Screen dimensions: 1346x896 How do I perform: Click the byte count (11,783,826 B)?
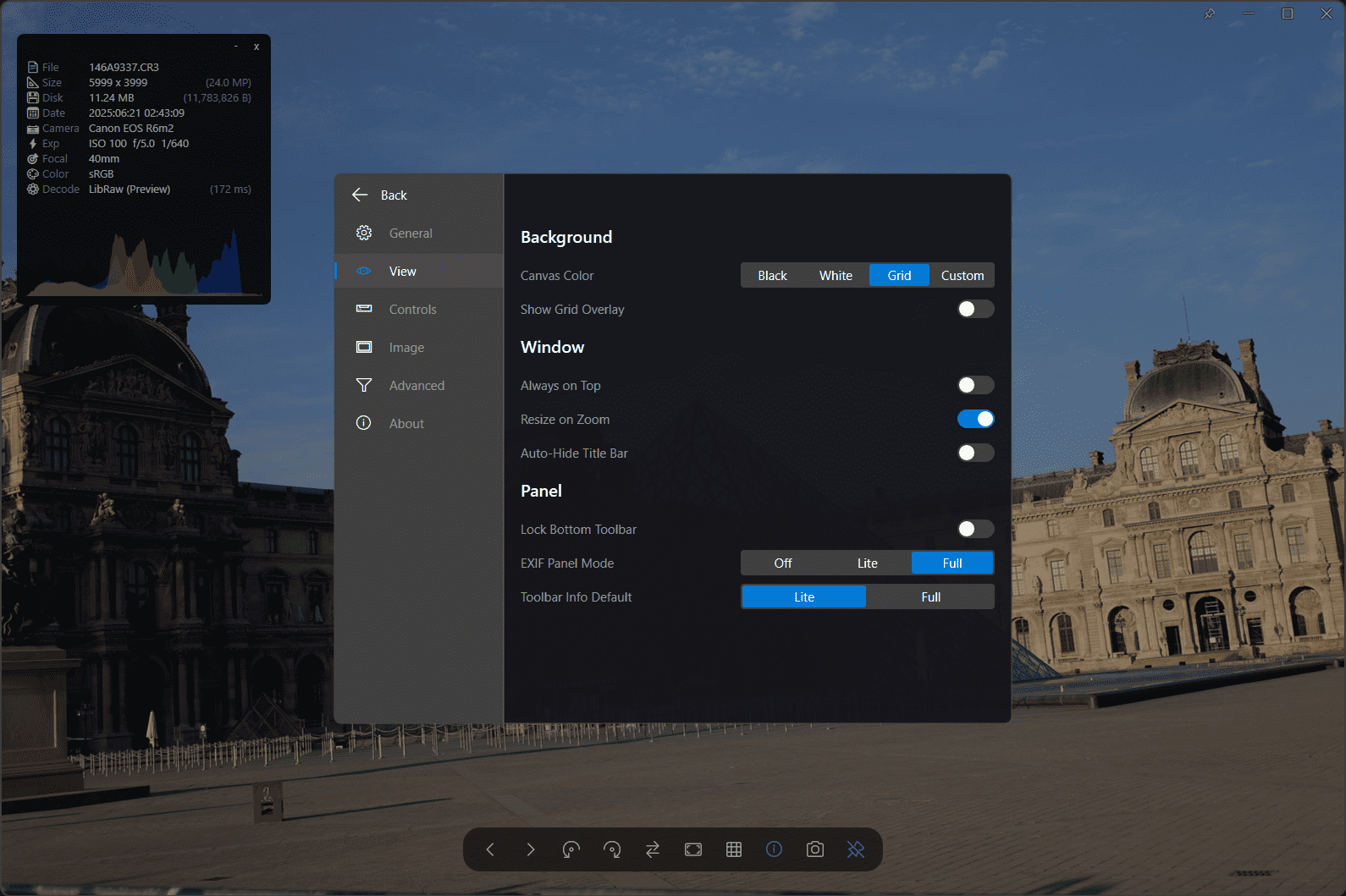coord(218,97)
